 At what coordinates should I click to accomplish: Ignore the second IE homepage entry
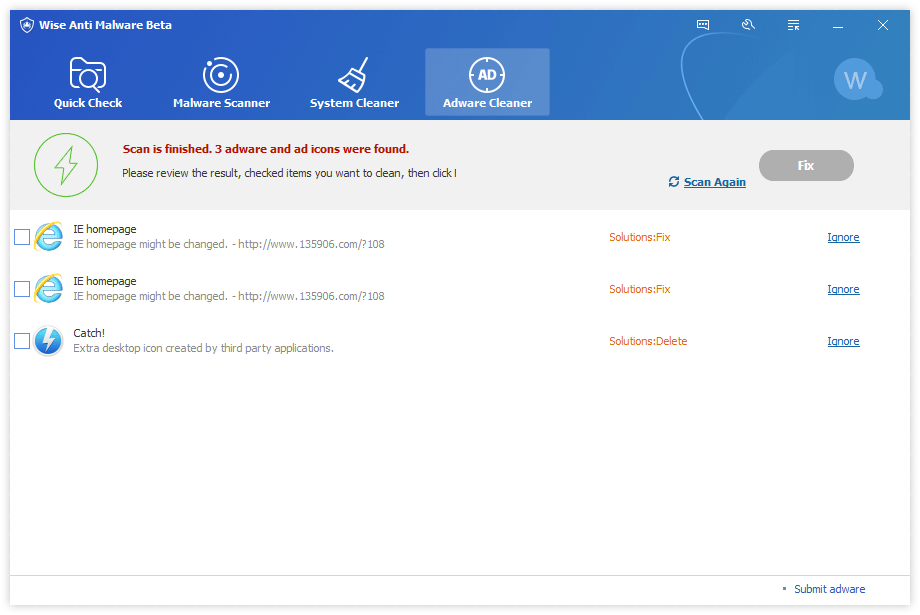[843, 289]
